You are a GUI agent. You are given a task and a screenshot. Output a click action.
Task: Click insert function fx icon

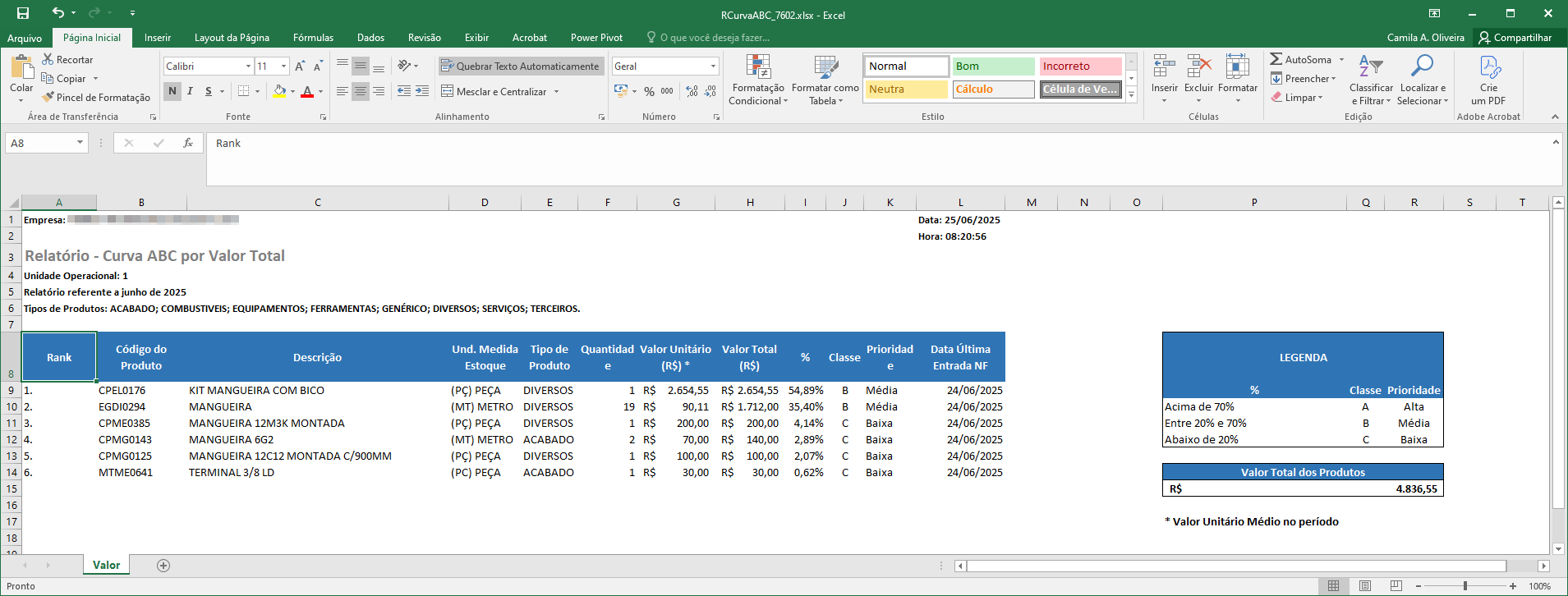tap(188, 143)
